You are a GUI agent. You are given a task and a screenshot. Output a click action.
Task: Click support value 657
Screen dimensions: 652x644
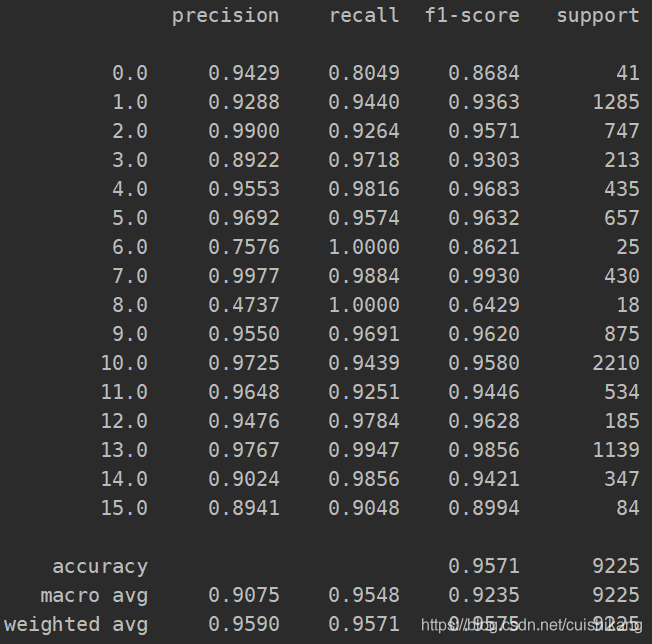click(x=622, y=218)
